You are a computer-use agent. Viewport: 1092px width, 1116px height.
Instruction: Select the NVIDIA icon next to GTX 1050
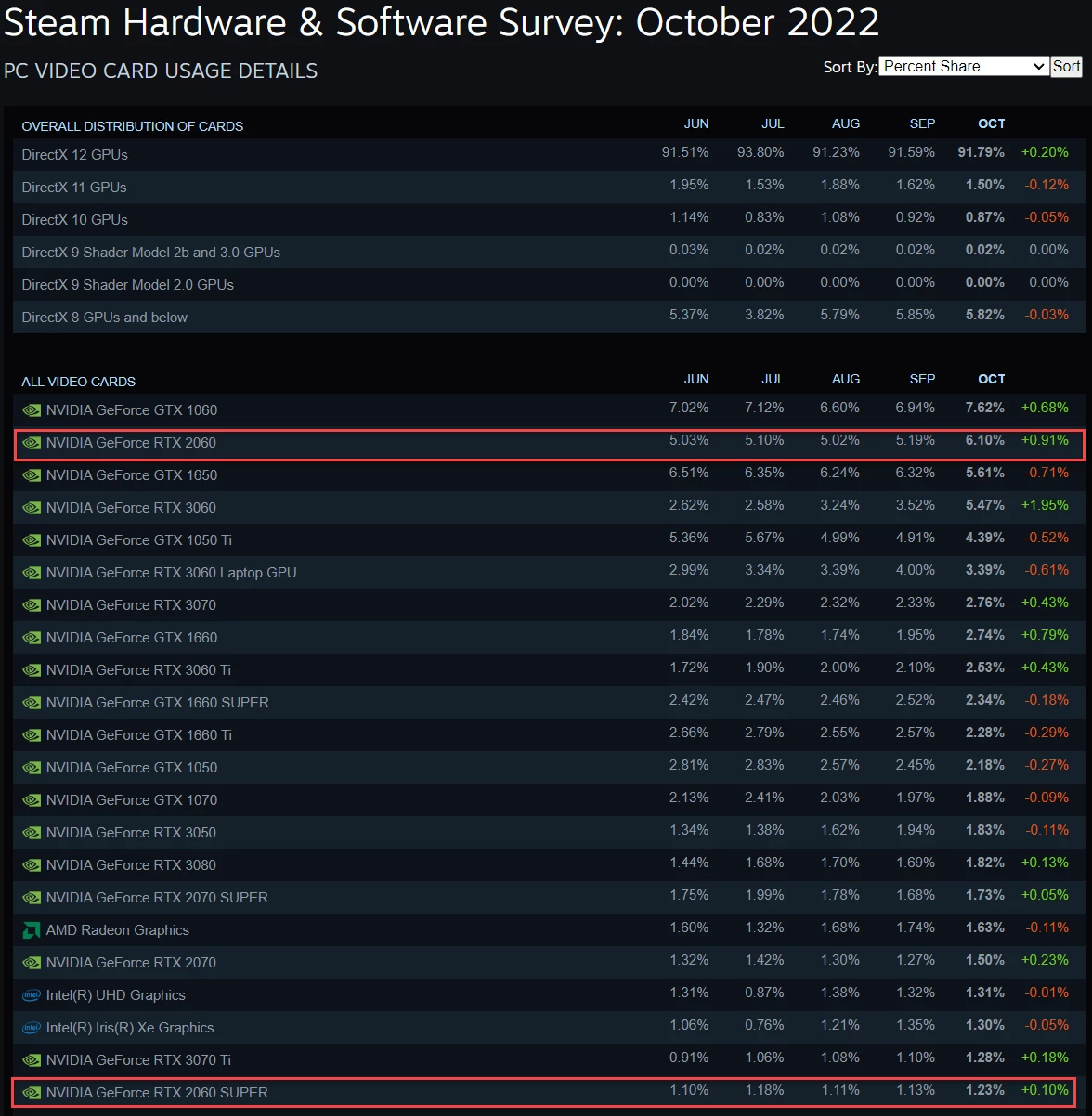32,768
